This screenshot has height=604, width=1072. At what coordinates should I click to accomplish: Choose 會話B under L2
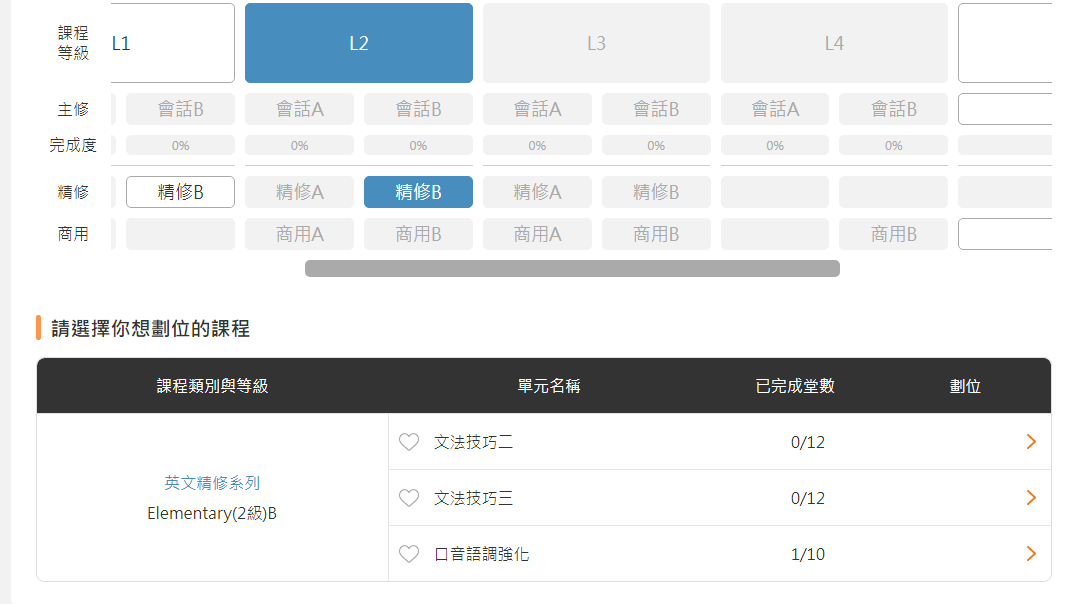[418, 109]
